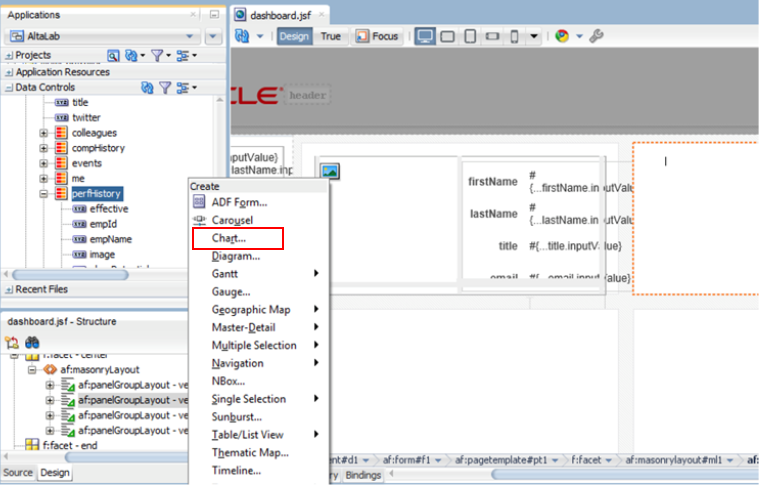Select the empId attribute
This screenshot has width=760, height=486.
[103, 224]
